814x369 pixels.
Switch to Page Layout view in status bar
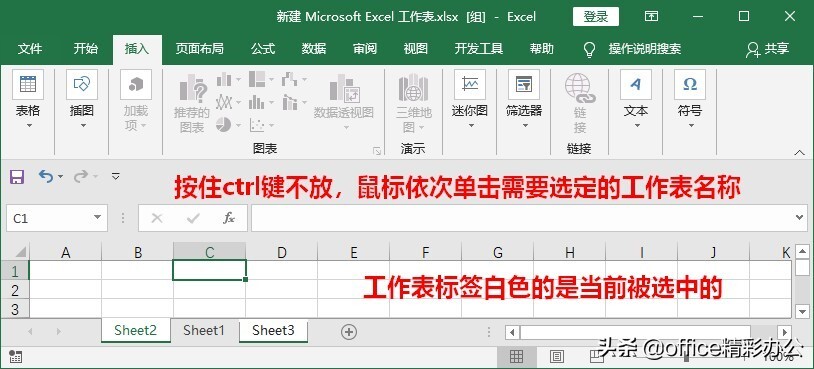tap(557, 356)
